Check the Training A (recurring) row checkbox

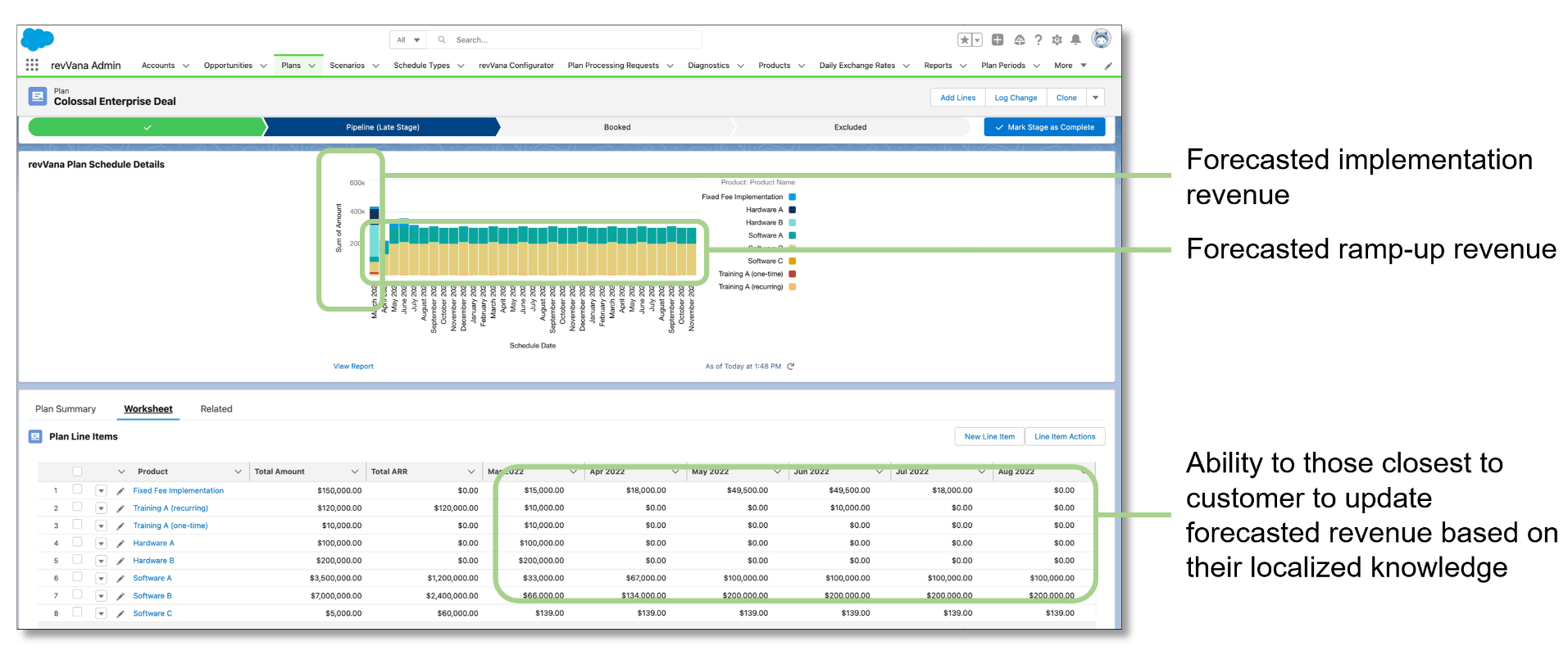coord(77,507)
